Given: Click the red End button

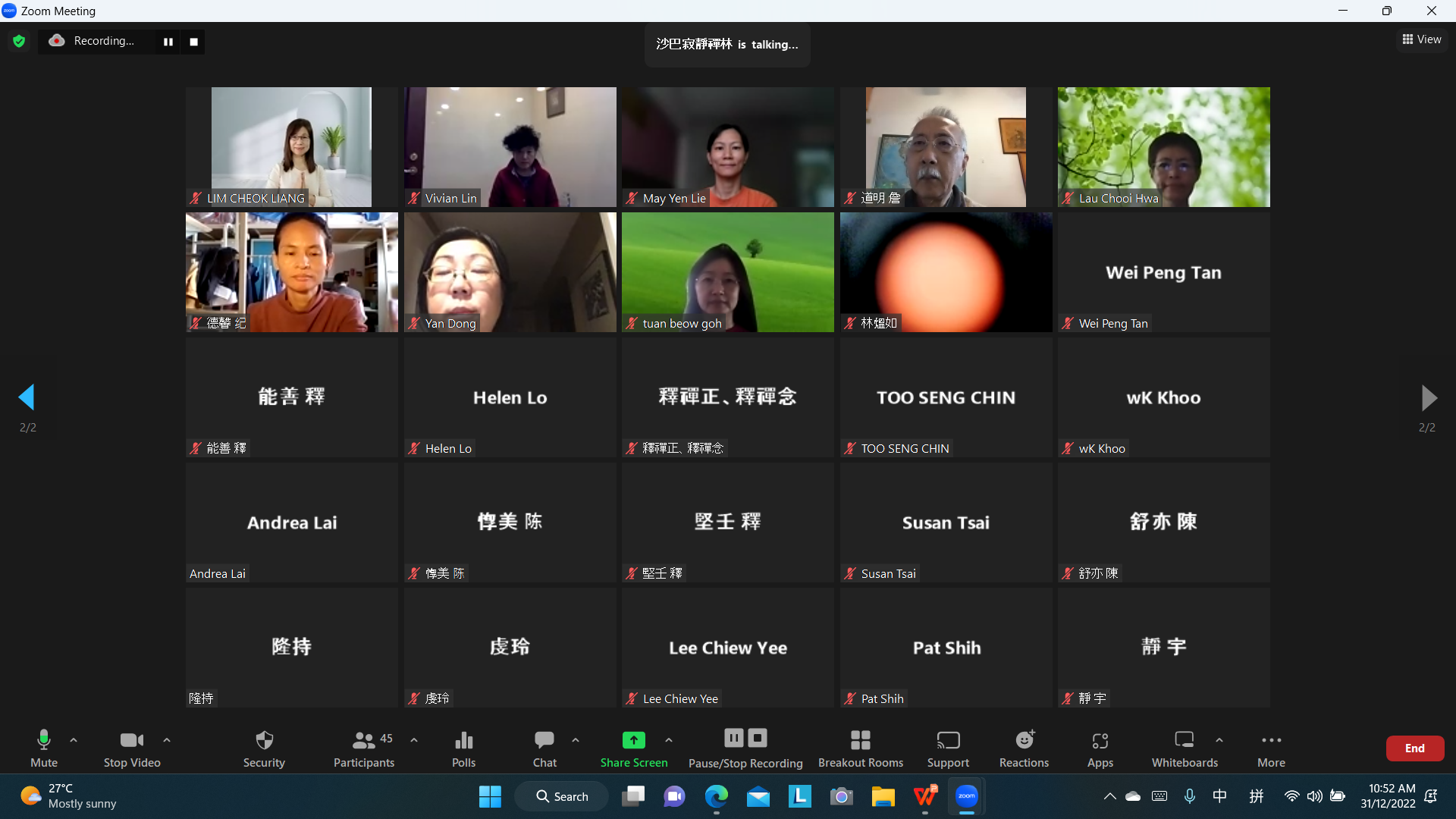Looking at the screenshot, I should [1414, 748].
